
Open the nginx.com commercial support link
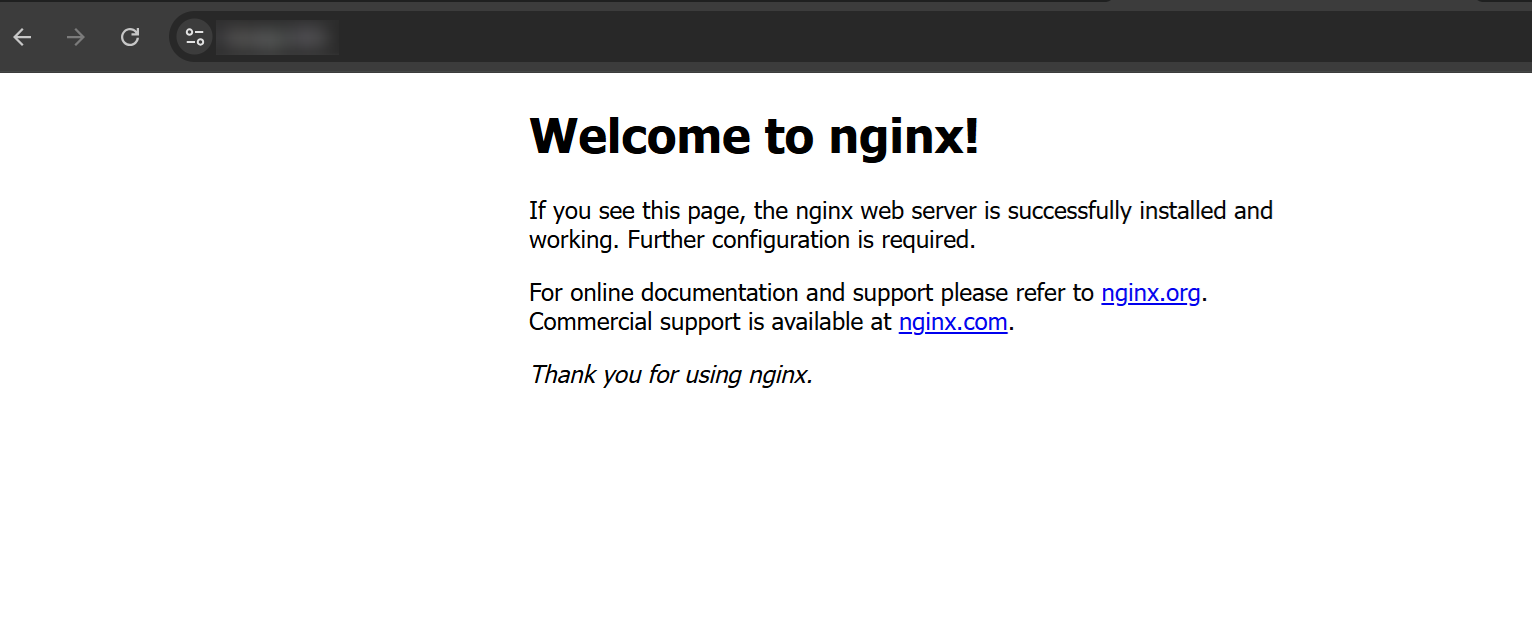coord(953,322)
